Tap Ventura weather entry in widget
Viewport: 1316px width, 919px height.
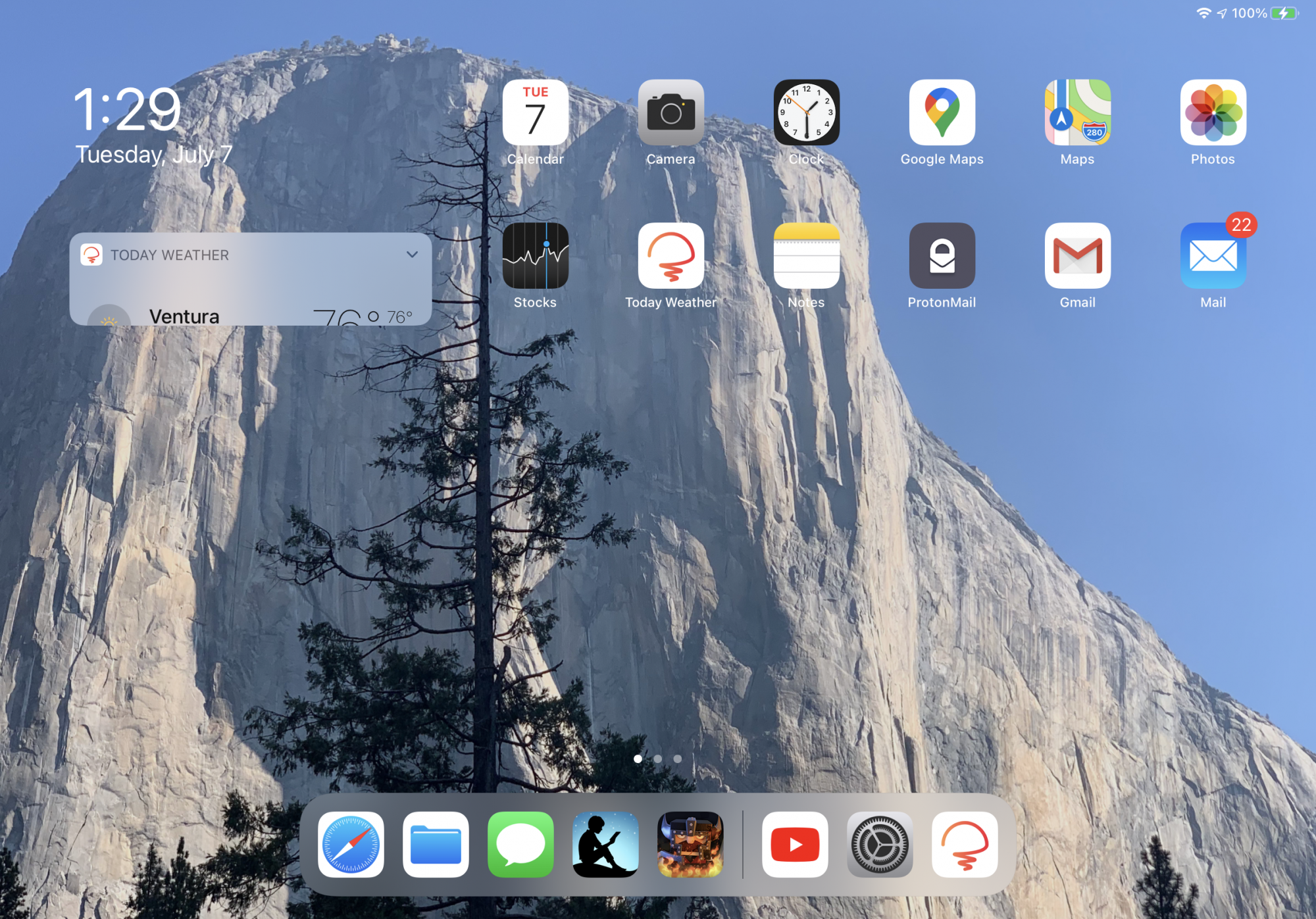point(184,316)
